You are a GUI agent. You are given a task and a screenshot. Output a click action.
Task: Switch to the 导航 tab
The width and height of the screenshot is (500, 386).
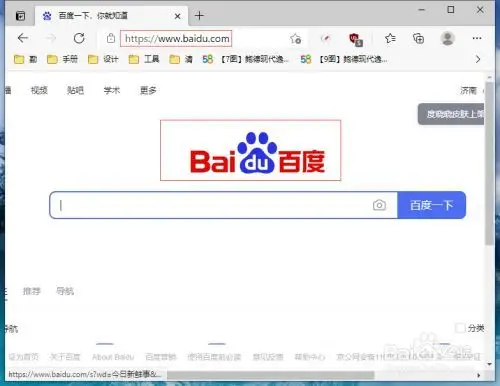65,291
